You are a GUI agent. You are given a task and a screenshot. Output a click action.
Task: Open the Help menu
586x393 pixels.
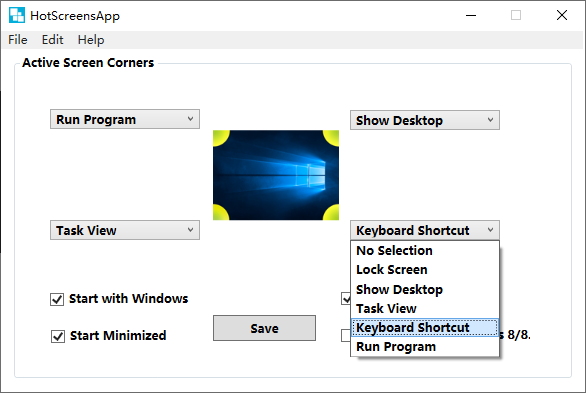point(91,40)
